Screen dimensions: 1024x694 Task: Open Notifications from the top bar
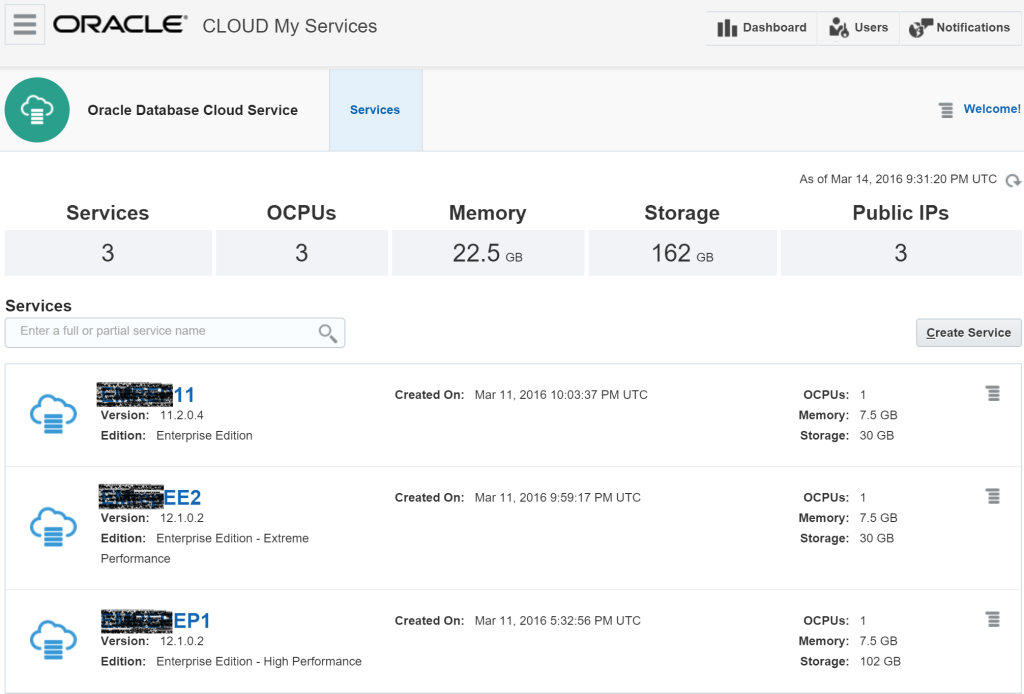pyautogui.click(x=960, y=28)
